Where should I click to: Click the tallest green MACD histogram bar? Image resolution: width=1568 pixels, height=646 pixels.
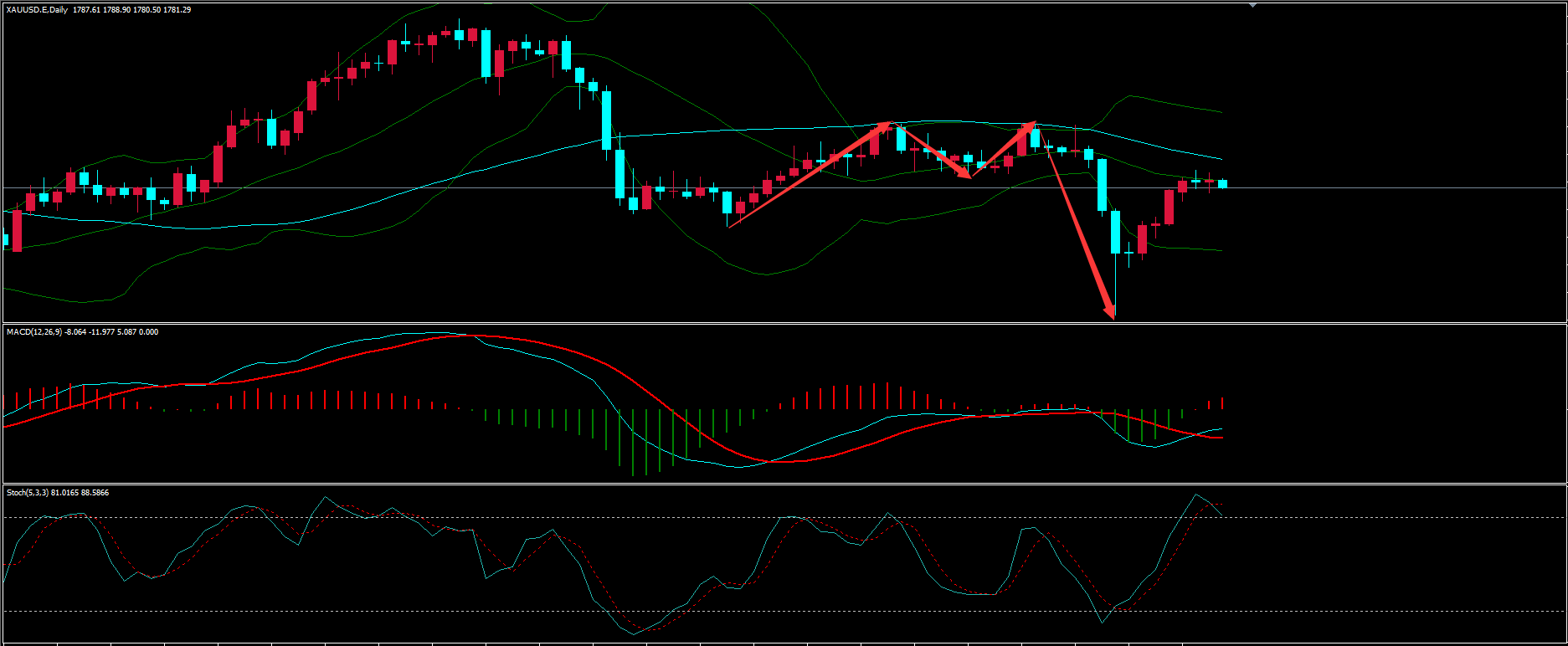click(633, 442)
